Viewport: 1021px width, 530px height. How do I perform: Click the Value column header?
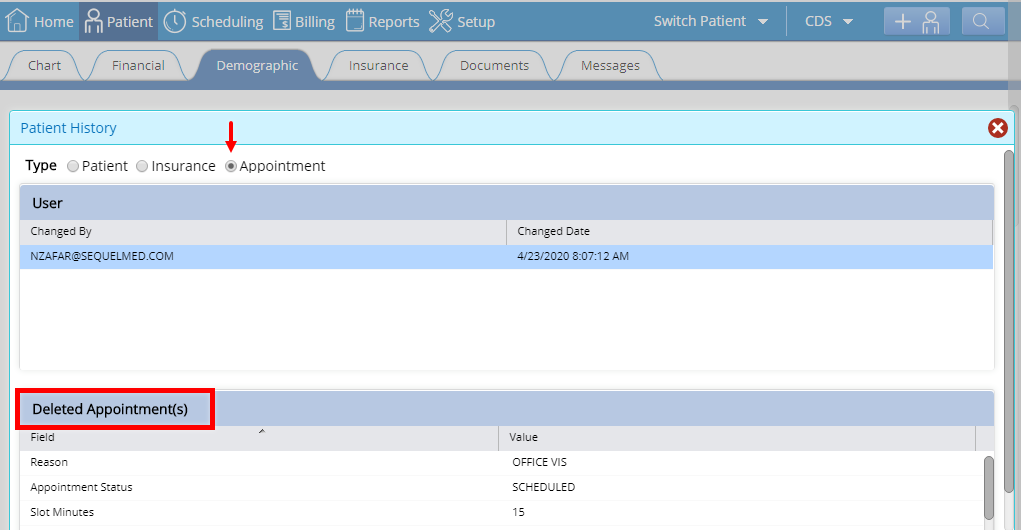tap(737, 438)
